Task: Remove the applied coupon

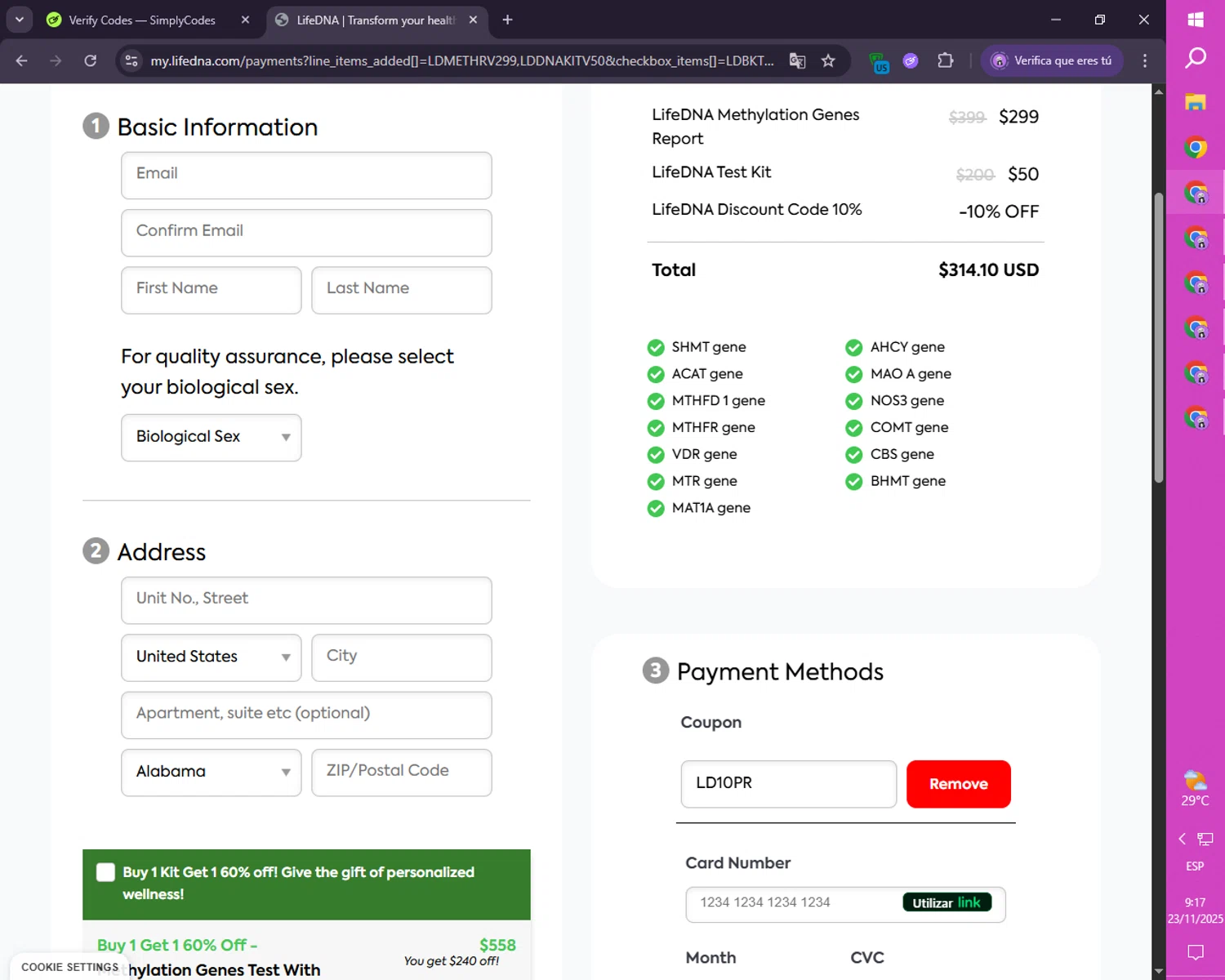Action: (x=959, y=784)
